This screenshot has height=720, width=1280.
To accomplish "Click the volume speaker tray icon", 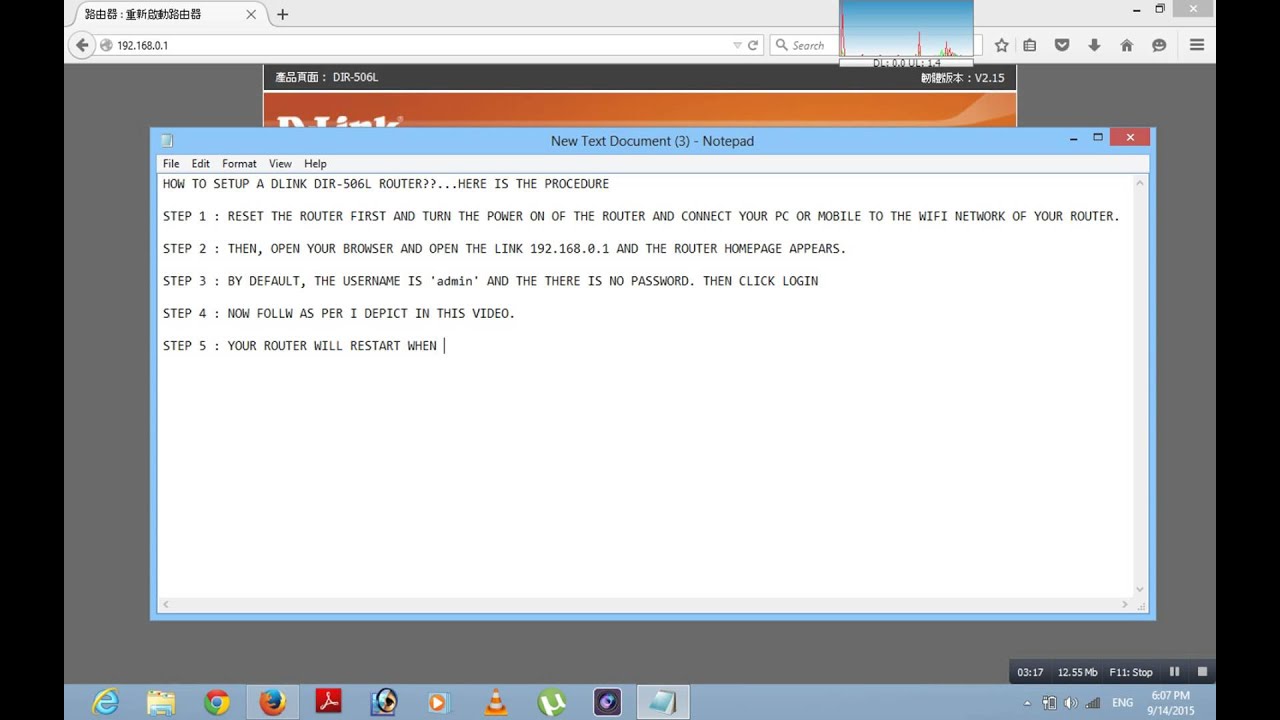I will pyautogui.click(x=1070, y=703).
